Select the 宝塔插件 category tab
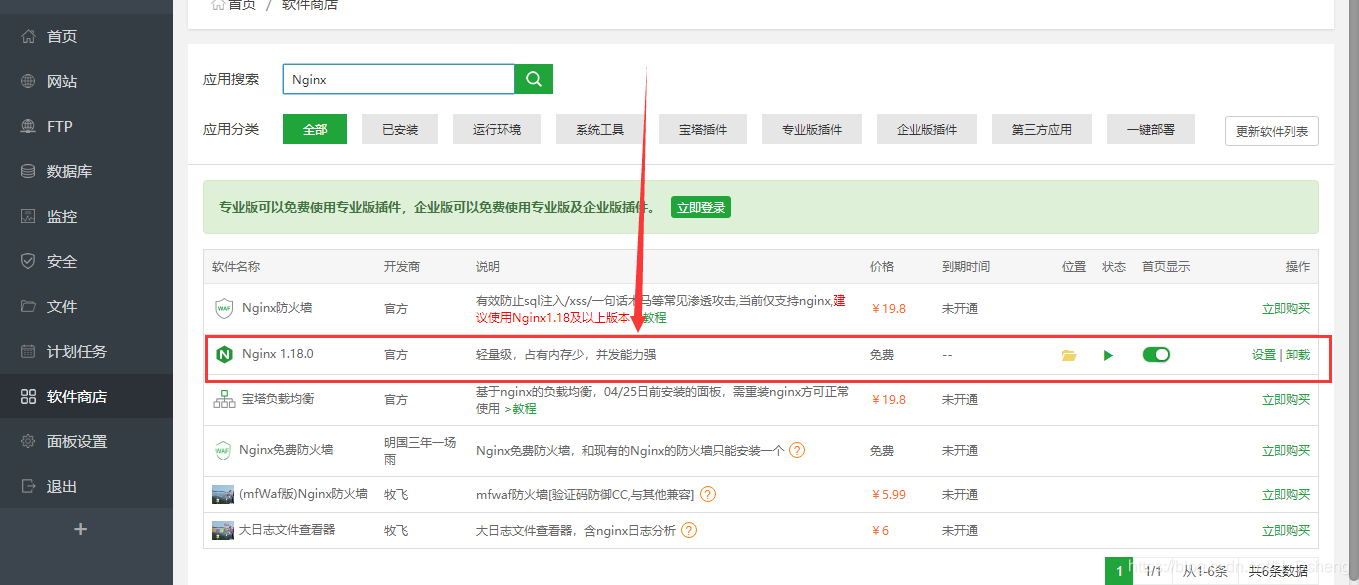 click(x=703, y=130)
